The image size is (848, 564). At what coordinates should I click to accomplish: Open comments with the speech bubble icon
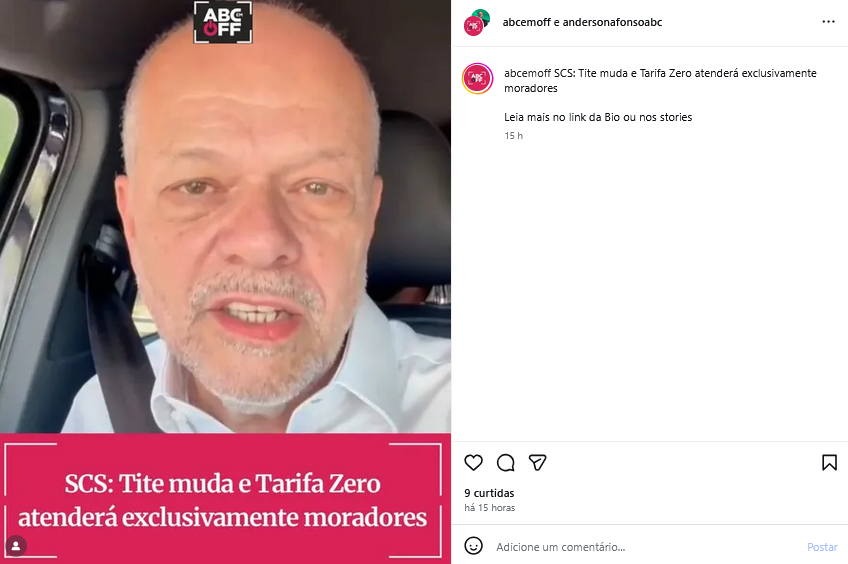(x=506, y=462)
